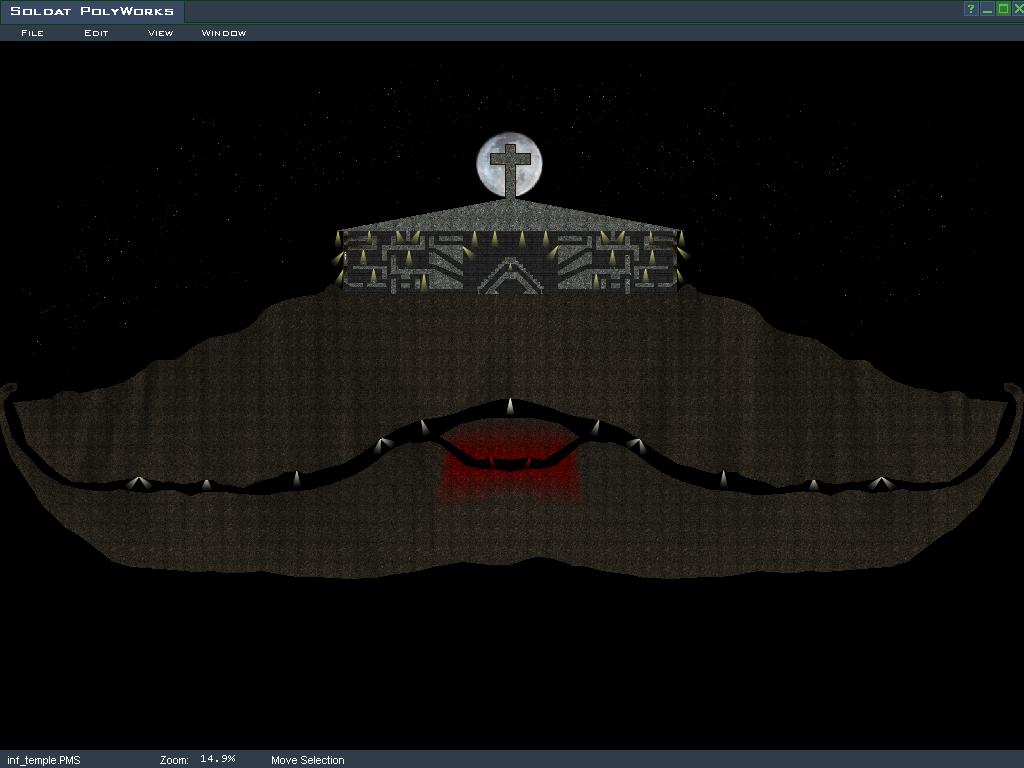Click the leftmost light in the tunnel
This screenshot has width=1024, height=768.
coord(137,483)
